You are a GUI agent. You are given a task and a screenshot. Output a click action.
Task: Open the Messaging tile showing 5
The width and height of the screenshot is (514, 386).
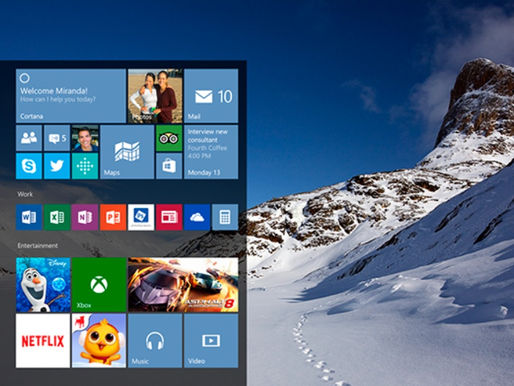[x=57, y=138]
